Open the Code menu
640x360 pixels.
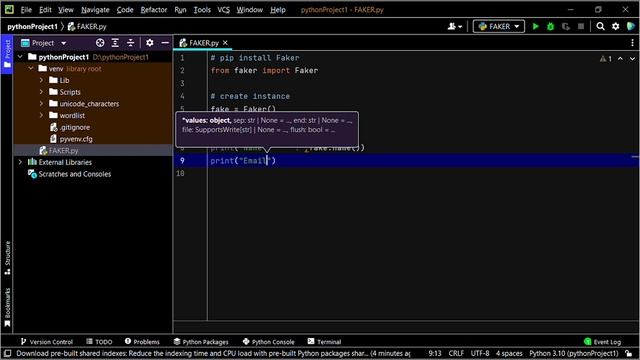125,10
